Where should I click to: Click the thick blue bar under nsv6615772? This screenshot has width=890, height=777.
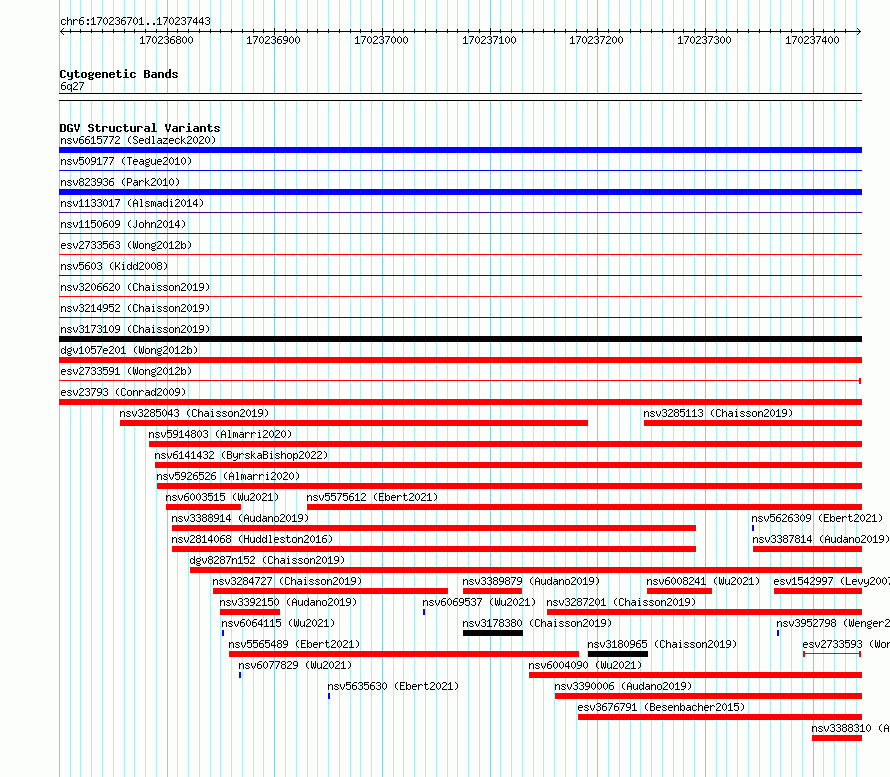[x=460, y=150]
